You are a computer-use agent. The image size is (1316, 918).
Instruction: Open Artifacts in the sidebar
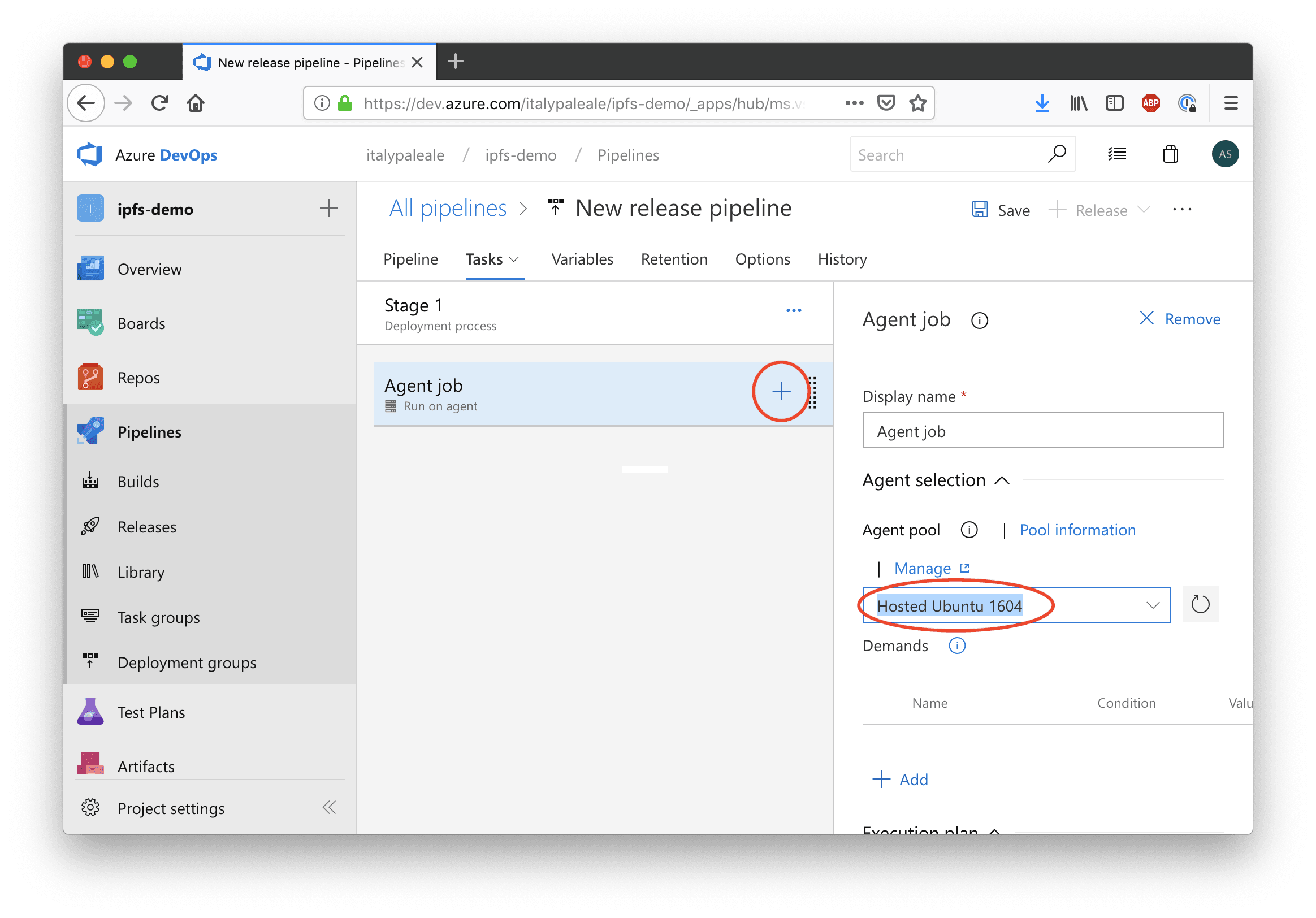point(210,765)
